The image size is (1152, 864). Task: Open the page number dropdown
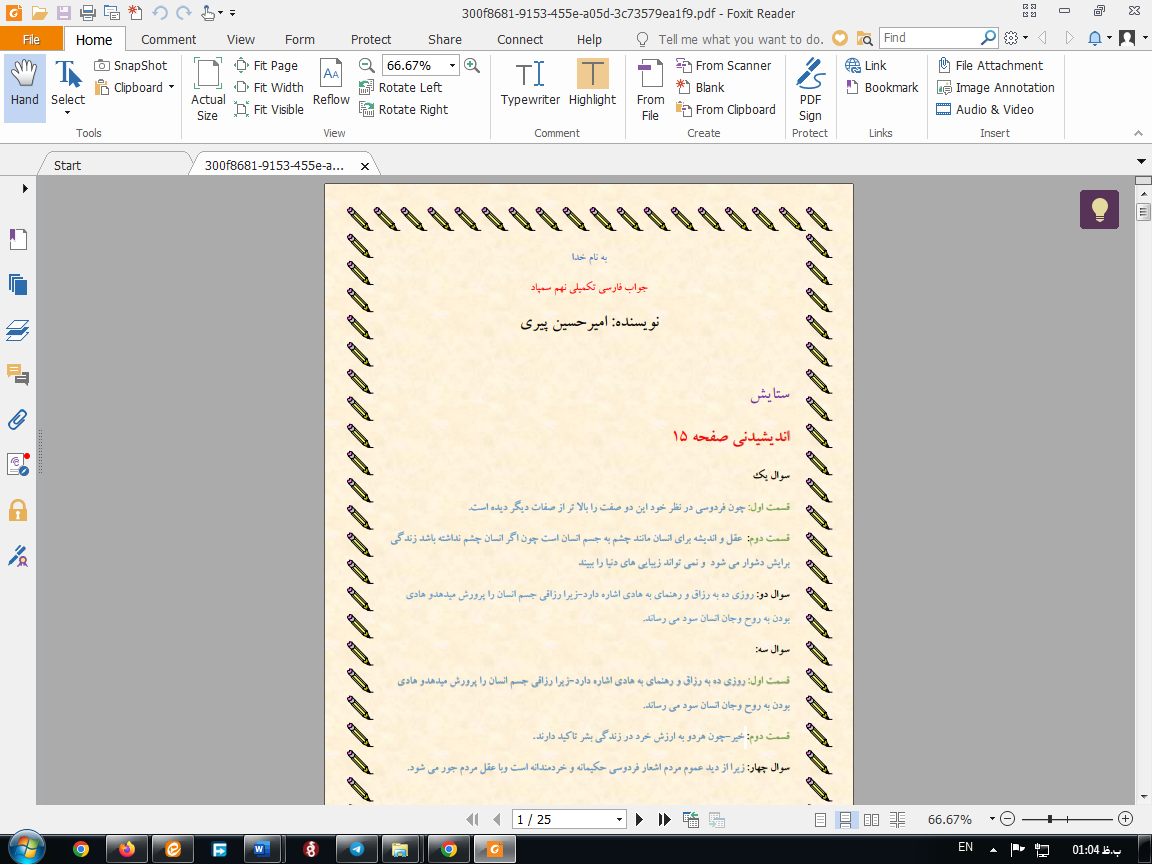point(619,819)
